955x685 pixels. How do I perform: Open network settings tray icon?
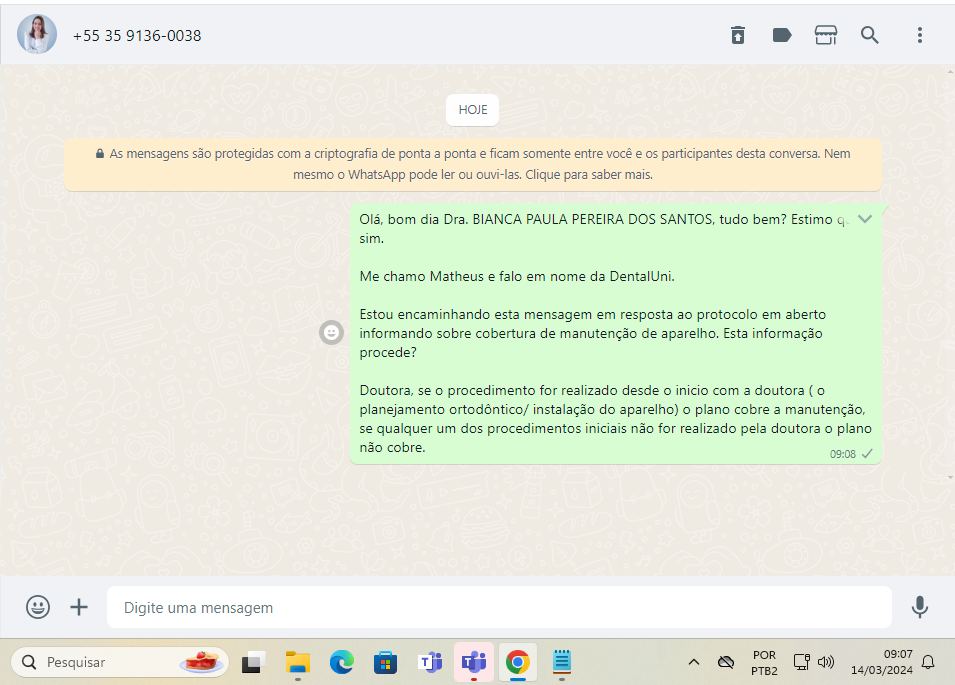click(802, 662)
